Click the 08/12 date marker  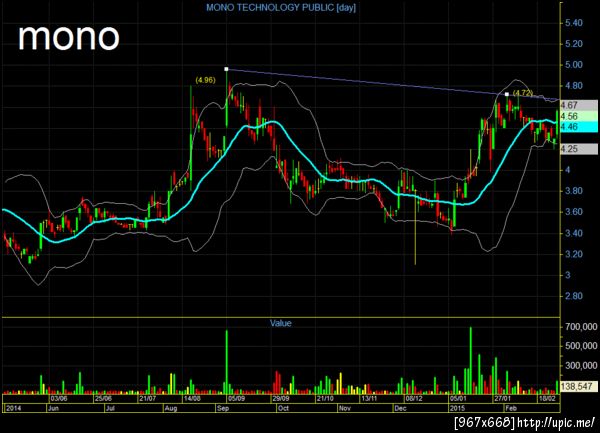coord(414,399)
